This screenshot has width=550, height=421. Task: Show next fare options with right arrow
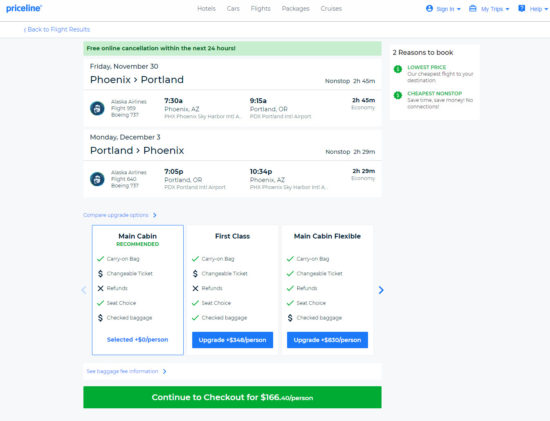coord(381,290)
